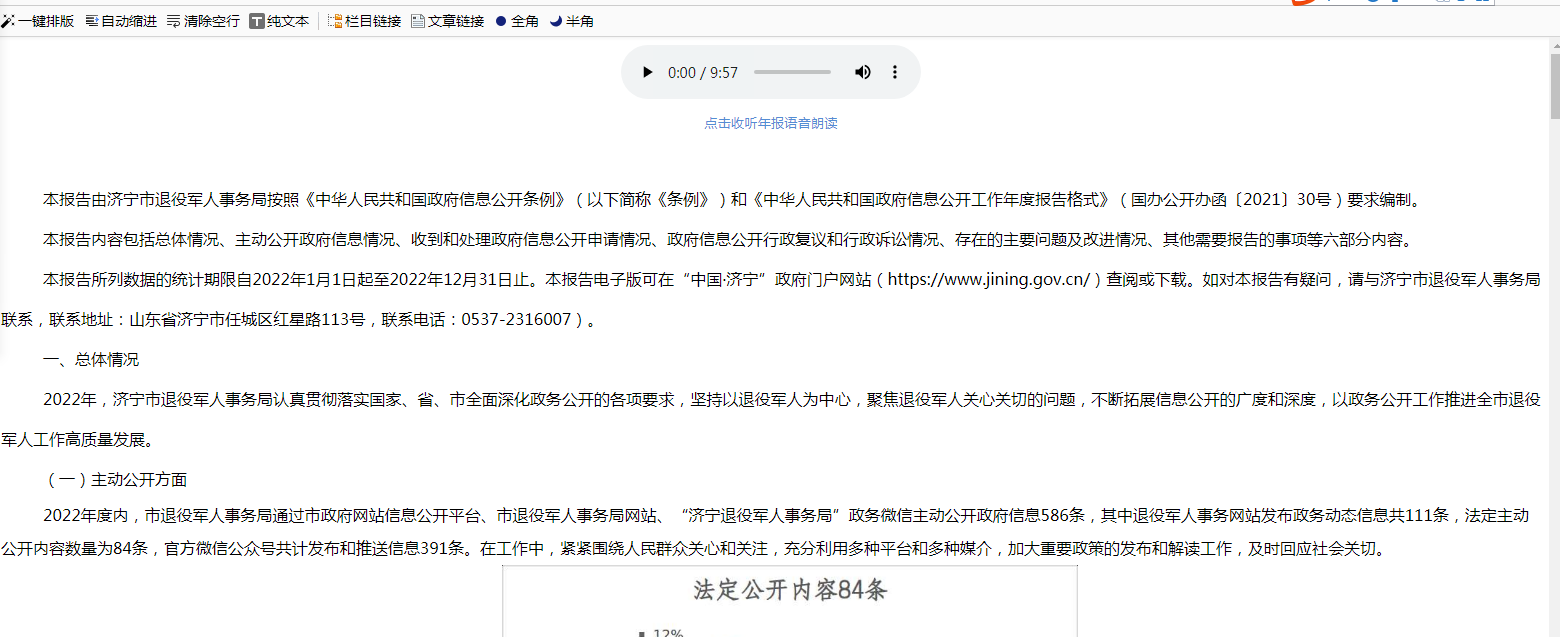This screenshot has width=1560, height=637.
Task: Open audio player more options menu
Action: tap(895, 72)
